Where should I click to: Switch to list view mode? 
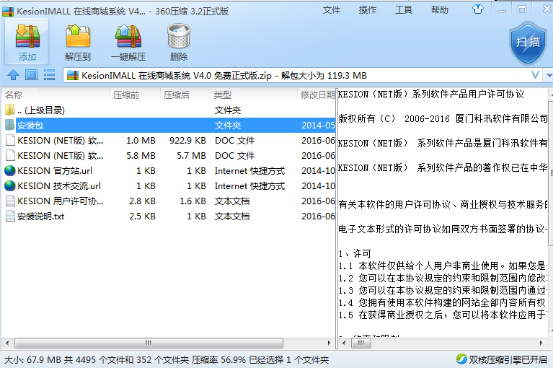[x=49, y=75]
